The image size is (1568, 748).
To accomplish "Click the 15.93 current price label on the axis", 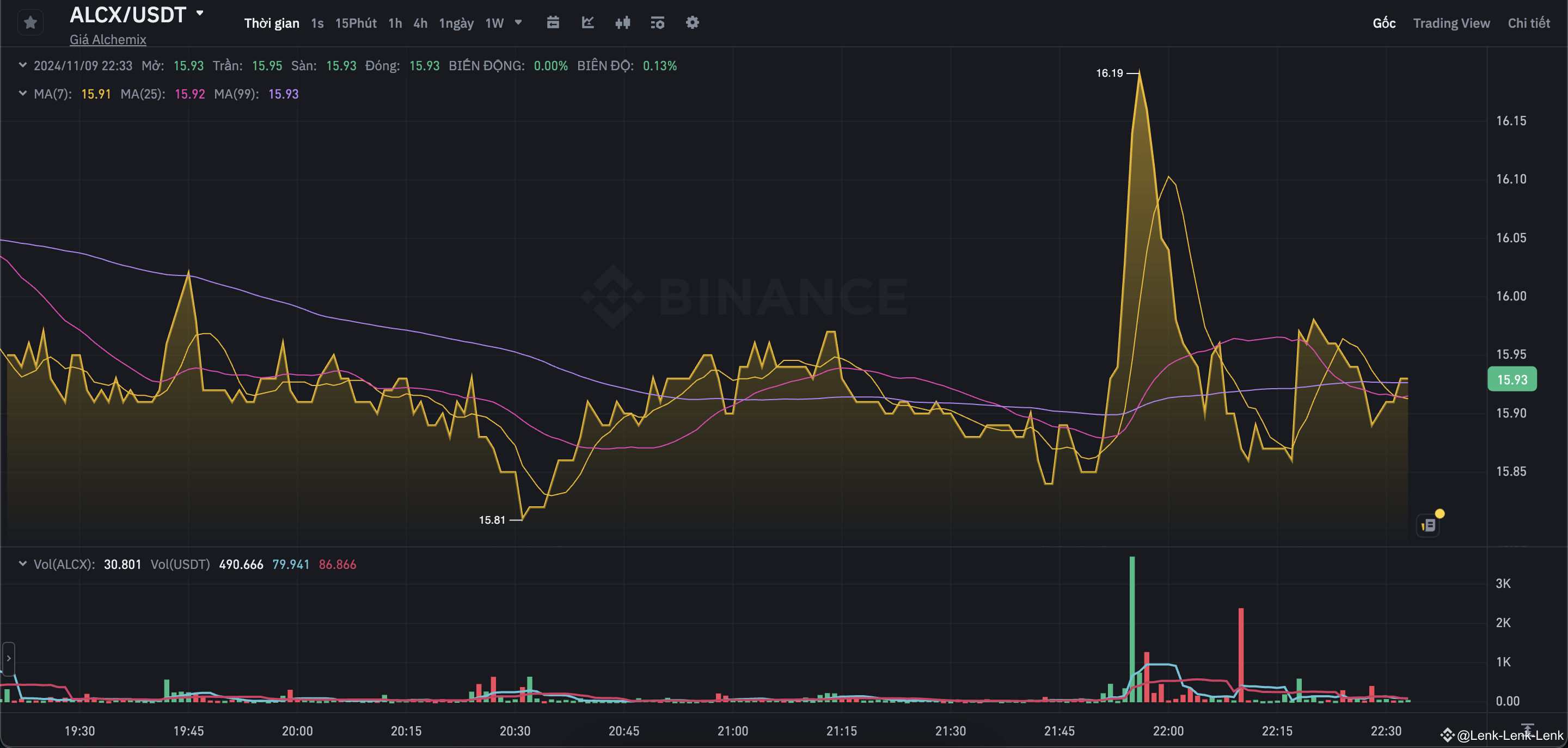I will pyautogui.click(x=1512, y=378).
